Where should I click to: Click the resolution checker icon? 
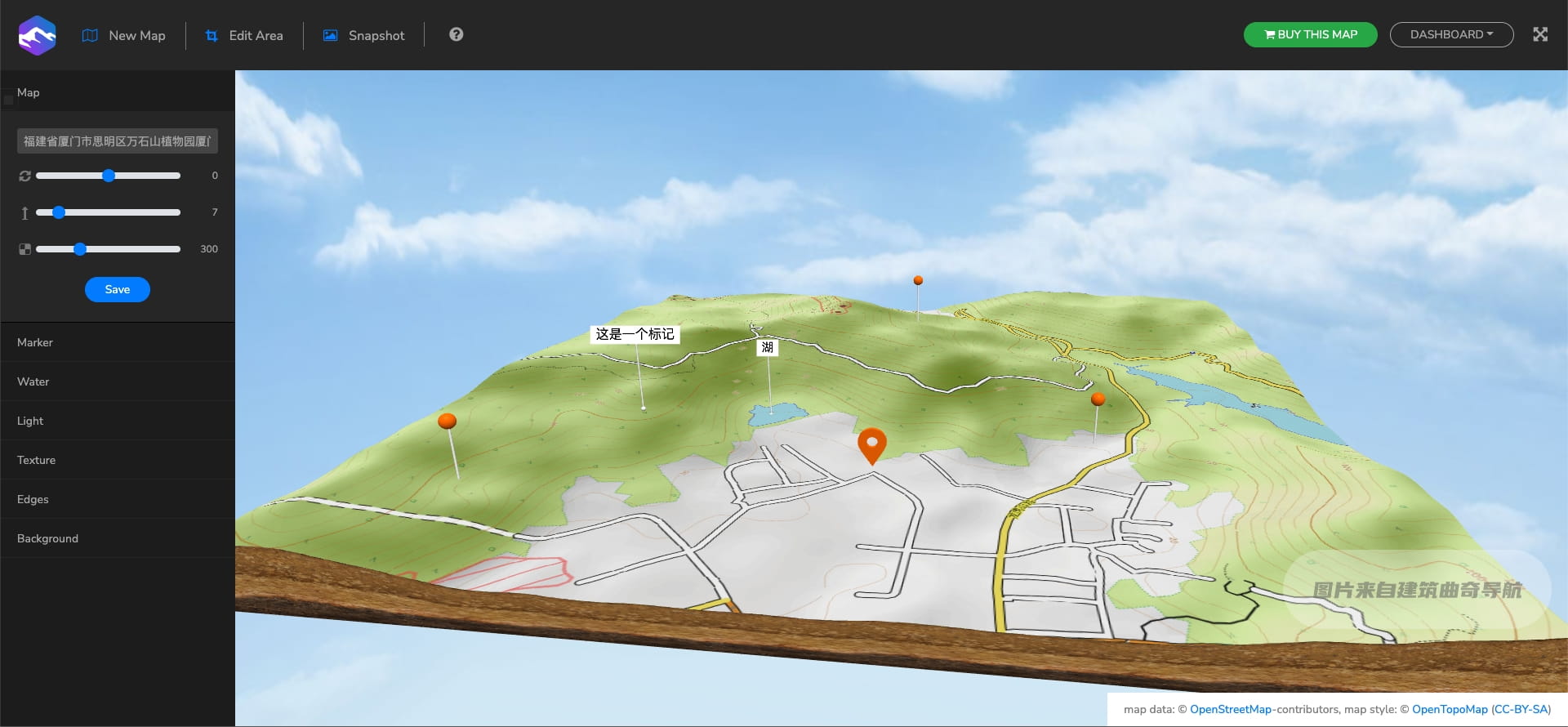point(24,249)
